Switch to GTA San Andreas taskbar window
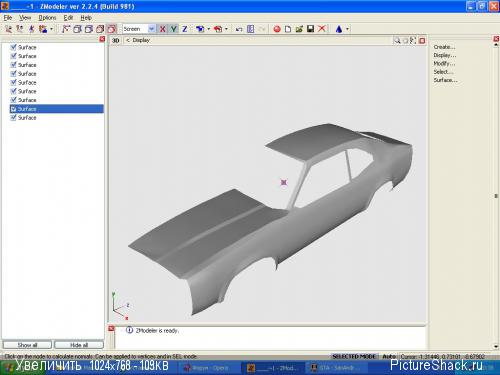 tap(337, 368)
